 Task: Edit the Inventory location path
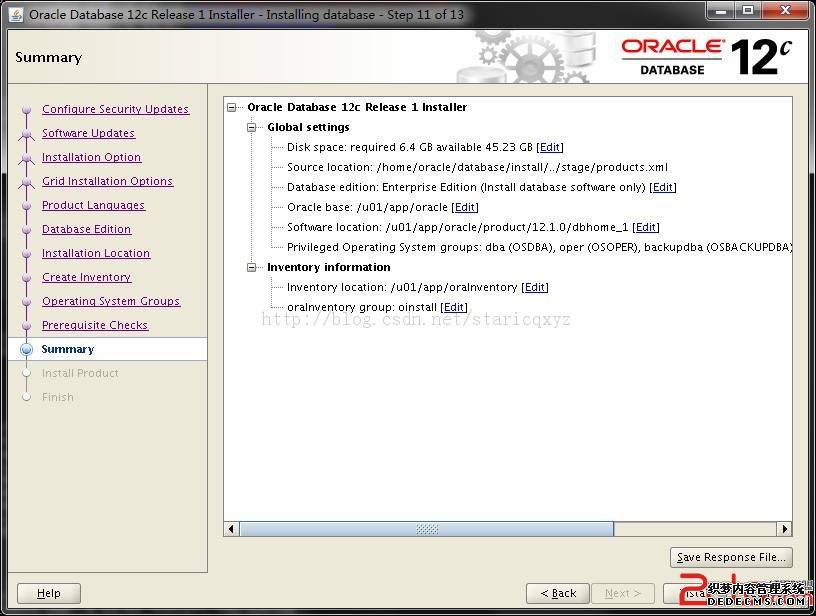pos(535,287)
